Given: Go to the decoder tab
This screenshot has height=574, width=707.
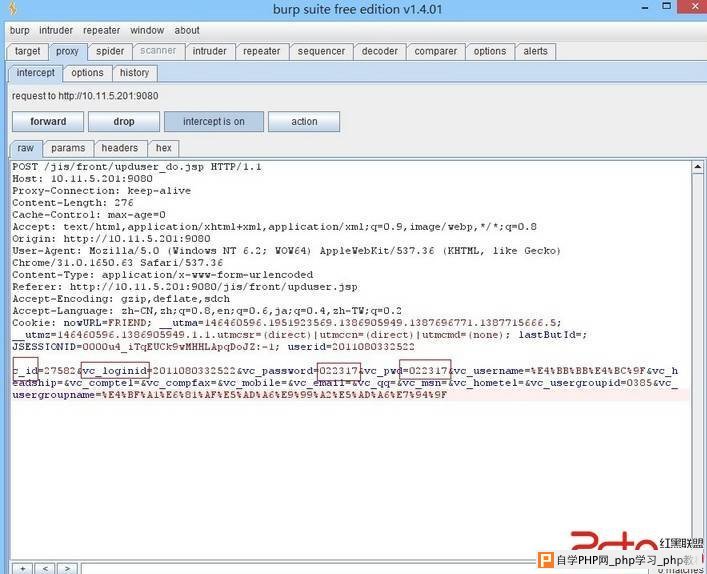Looking at the screenshot, I should 380,51.
